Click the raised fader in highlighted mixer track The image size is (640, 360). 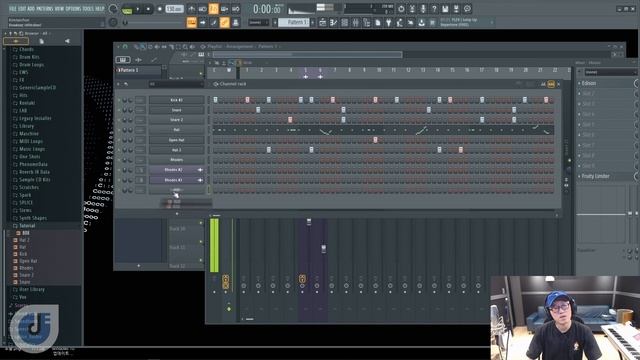[x=309, y=222]
